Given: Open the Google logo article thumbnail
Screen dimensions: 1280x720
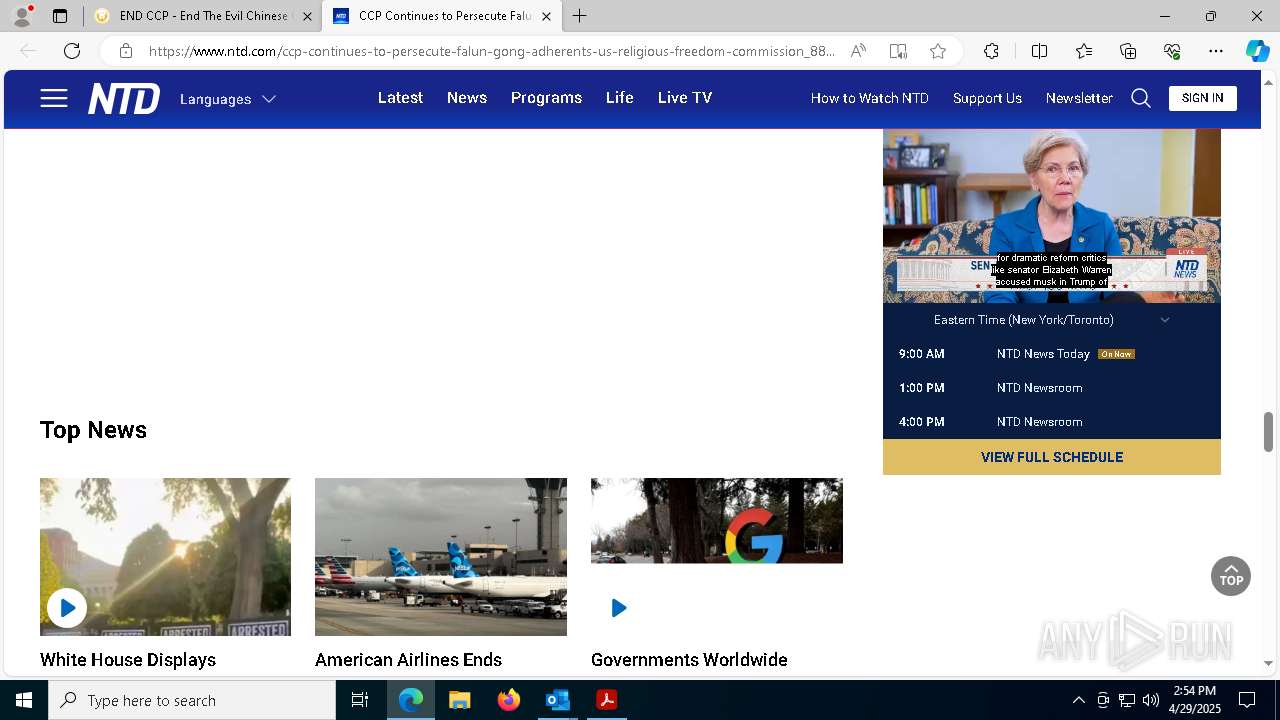Looking at the screenshot, I should (x=717, y=520).
